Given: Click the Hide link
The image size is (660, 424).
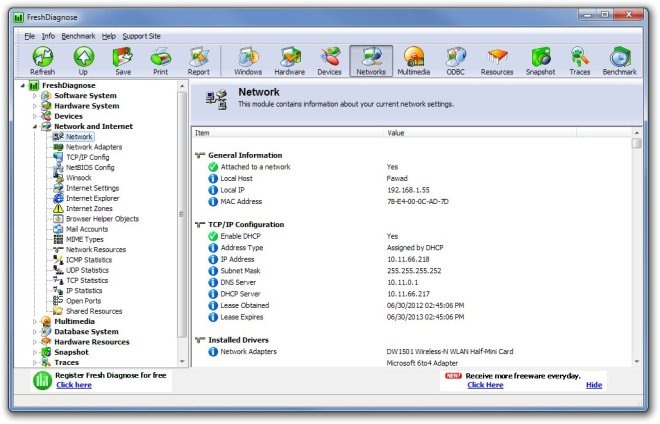Looking at the screenshot, I should tap(593, 385).
